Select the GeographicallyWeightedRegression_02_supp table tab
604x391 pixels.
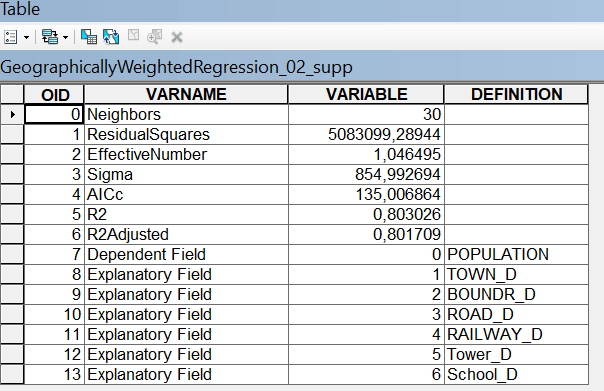click(x=176, y=67)
